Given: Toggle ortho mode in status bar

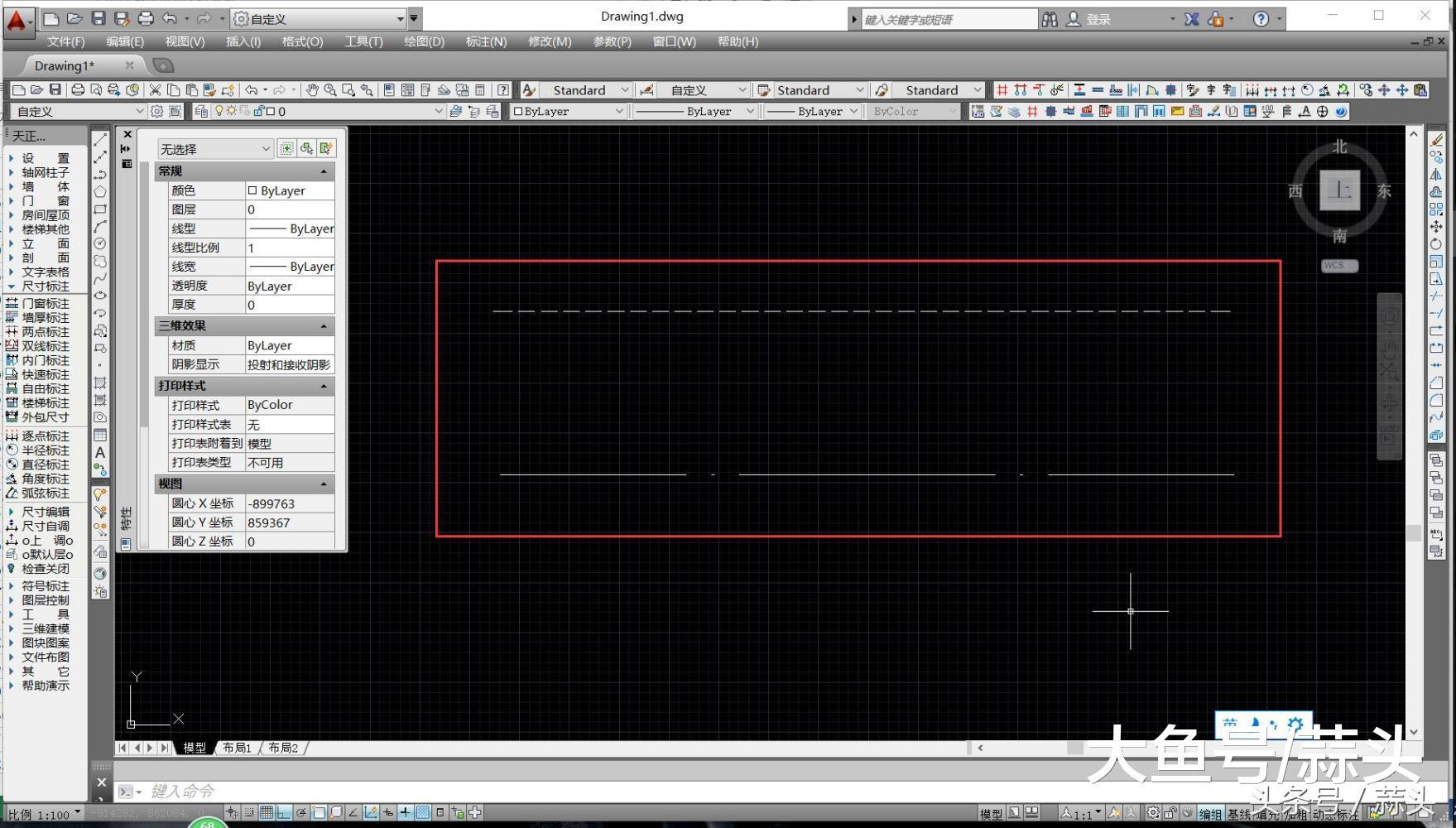Looking at the screenshot, I should click(x=284, y=813).
